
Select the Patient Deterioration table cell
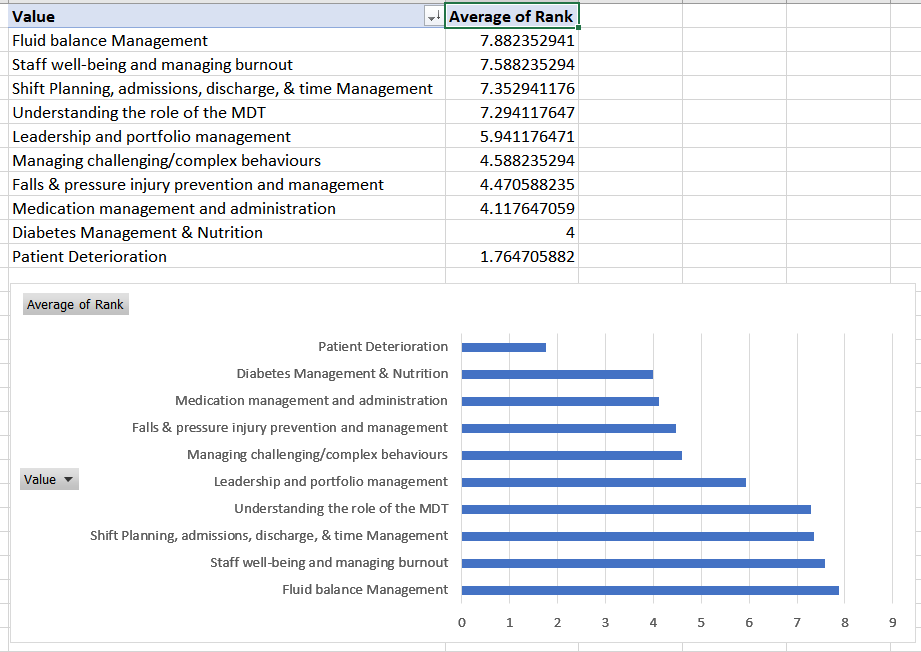[x=227, y=256]
